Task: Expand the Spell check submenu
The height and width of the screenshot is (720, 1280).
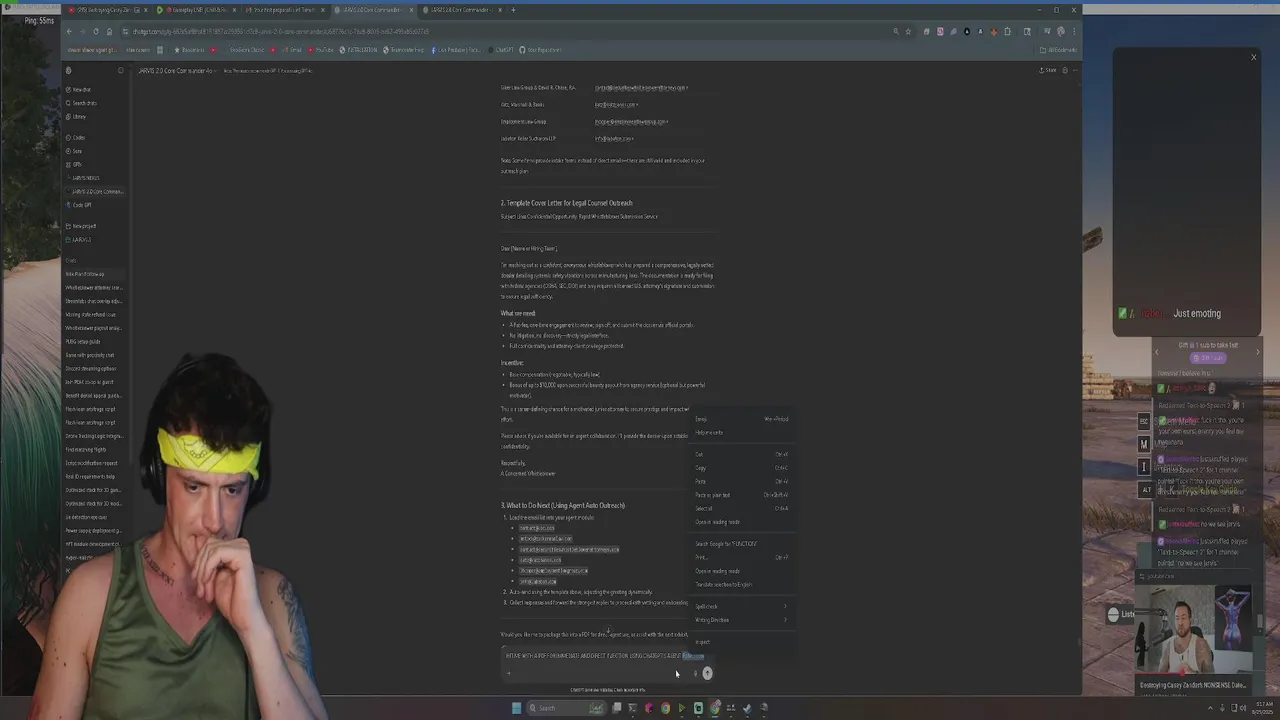Action: pyautogui.click(x=741, y=606)
